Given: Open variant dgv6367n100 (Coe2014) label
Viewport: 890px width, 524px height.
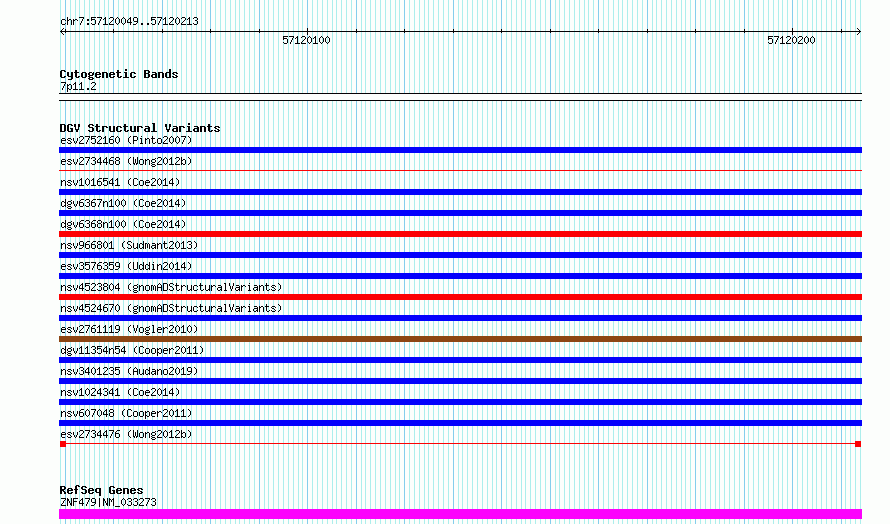Looking at the screenshot, I should pyautogui.click(x=123, y=203).
